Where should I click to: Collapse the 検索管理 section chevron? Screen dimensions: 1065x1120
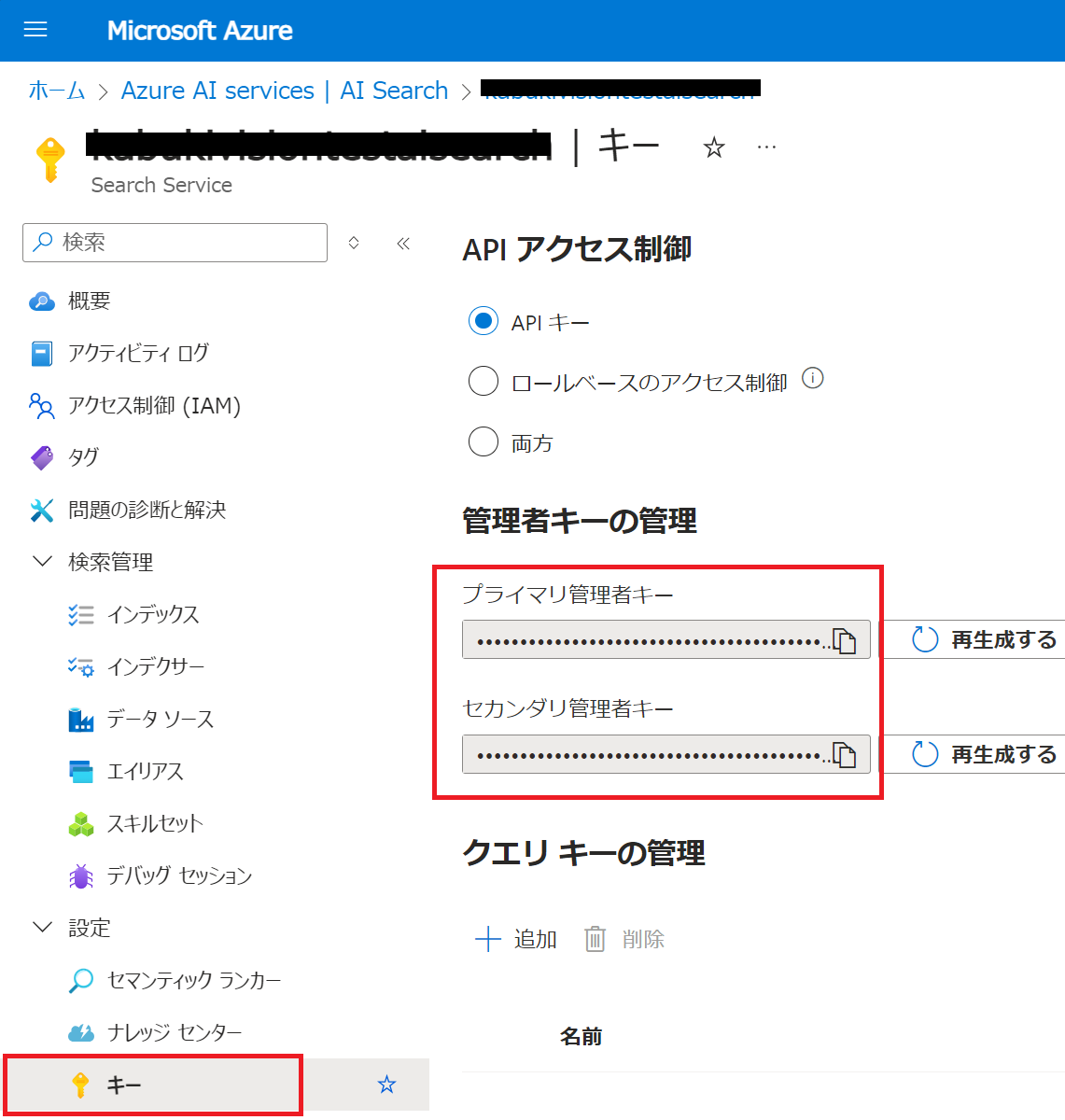[42, 562]
